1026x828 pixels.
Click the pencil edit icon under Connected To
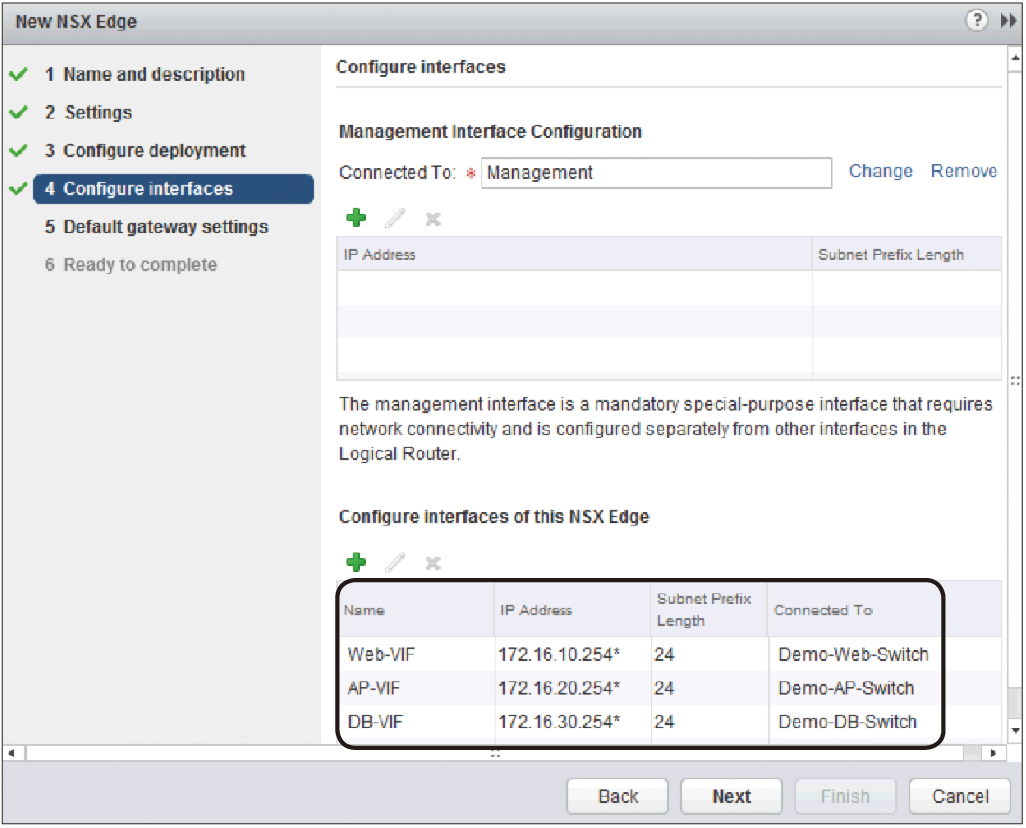pos(395,218)
